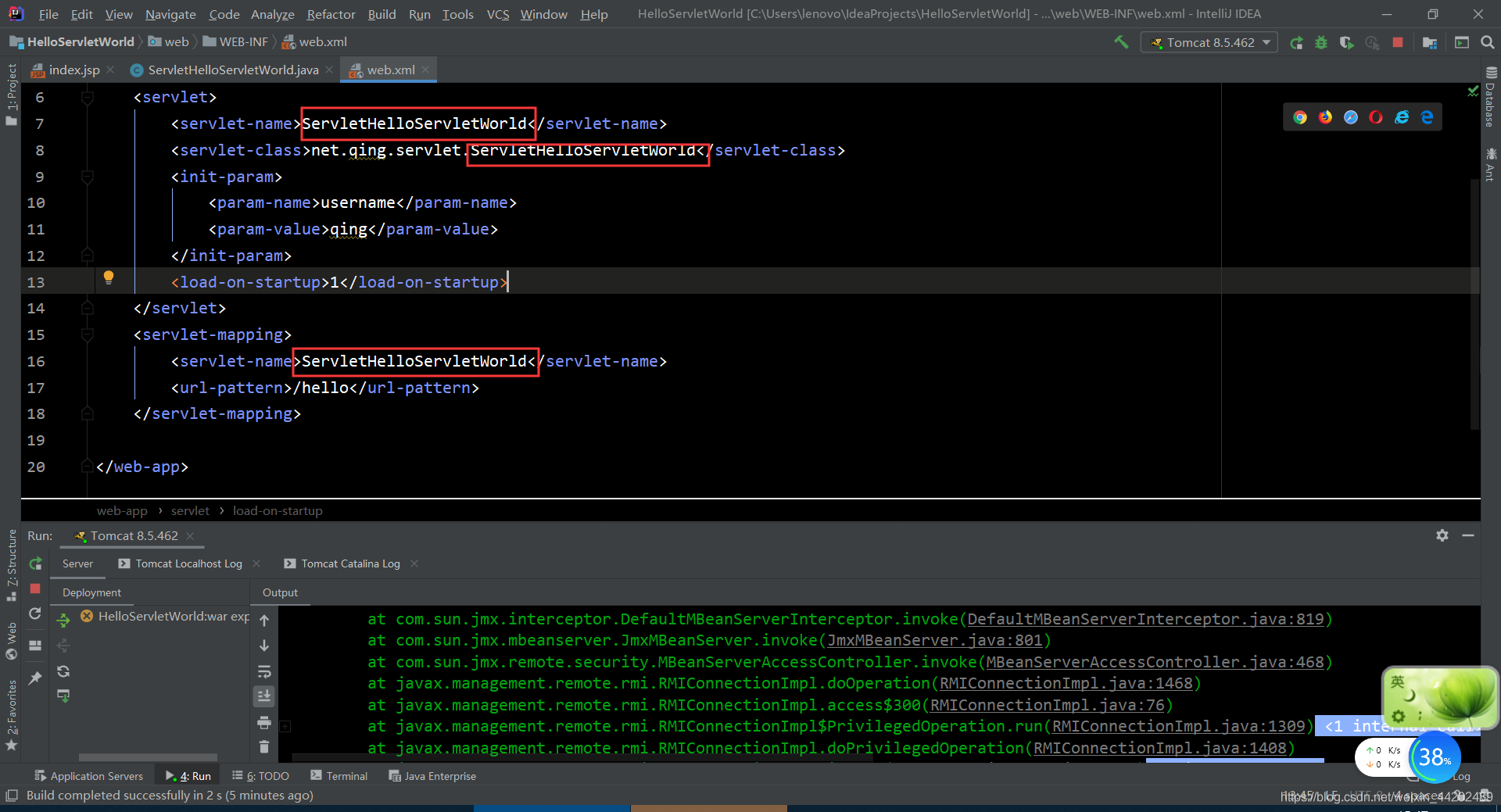Preview page in Opera browser icon
This screenshot has height=812, width=1501.
tap(1376, 117)
